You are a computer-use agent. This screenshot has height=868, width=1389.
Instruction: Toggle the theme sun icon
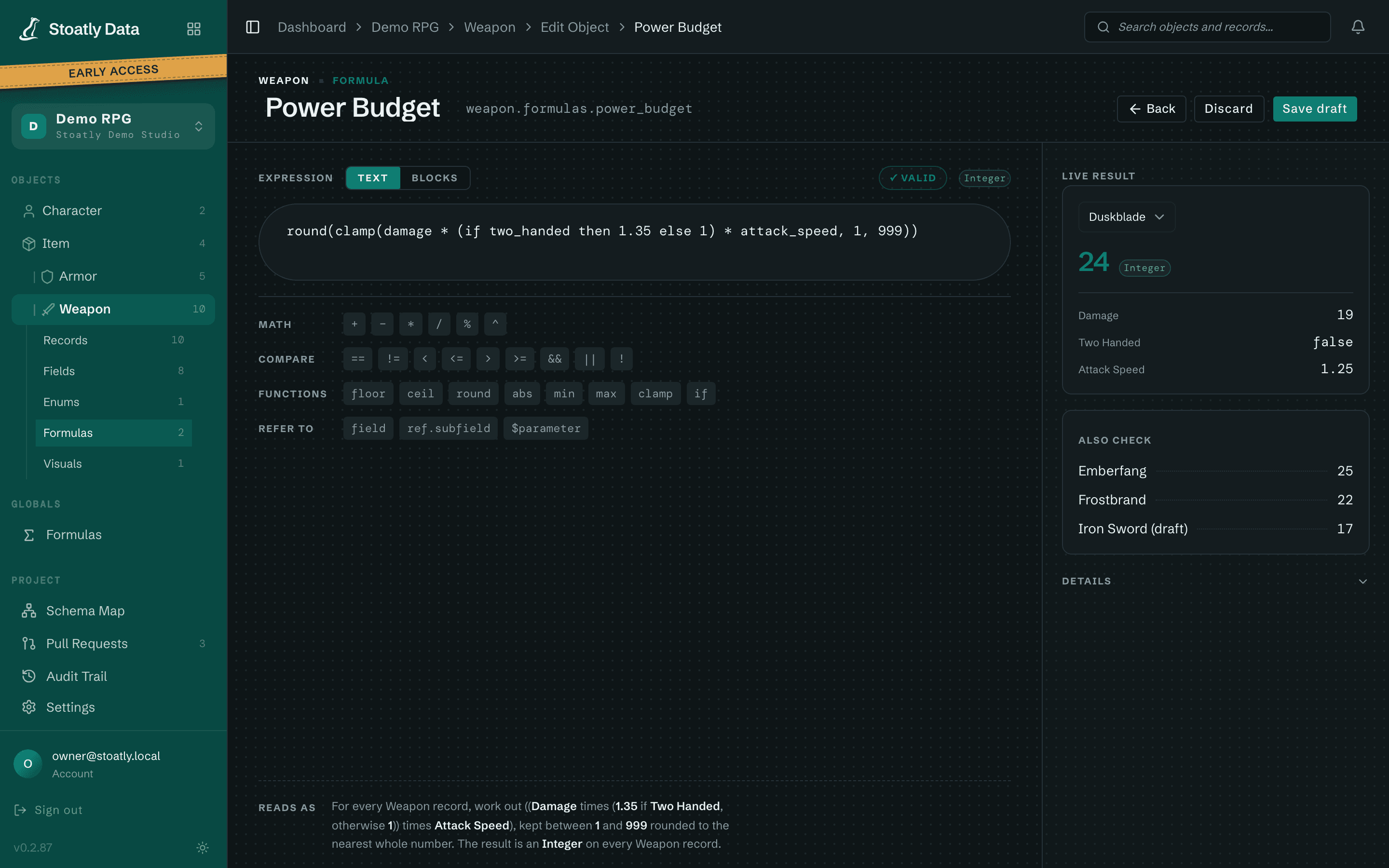[203, 847]
